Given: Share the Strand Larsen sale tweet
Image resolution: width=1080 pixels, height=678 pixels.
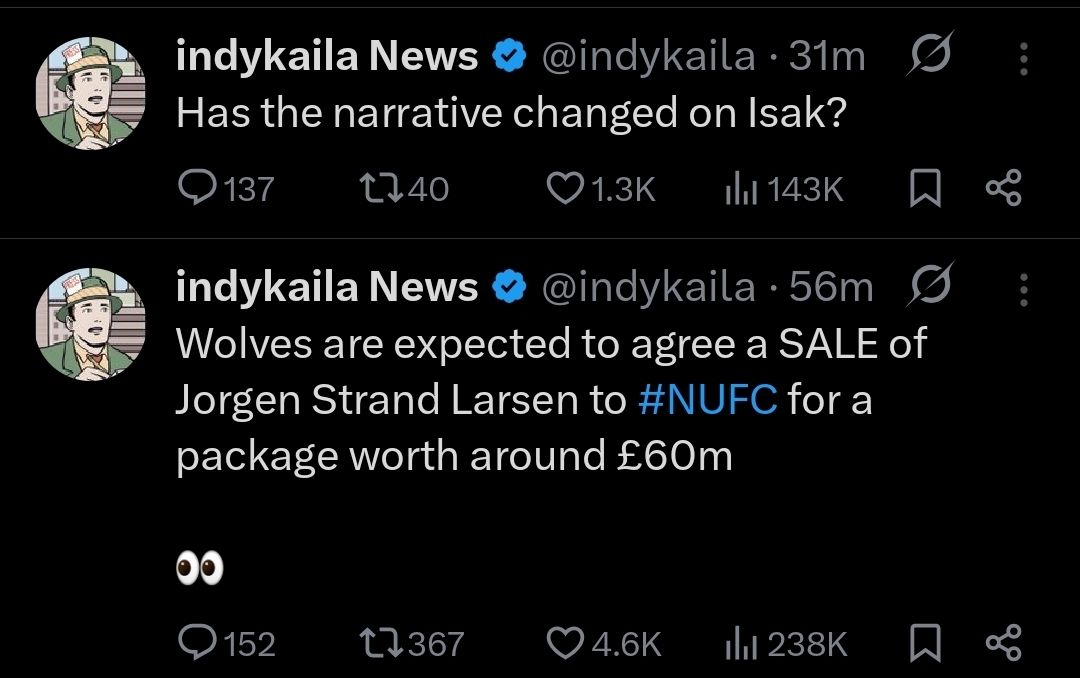Looking at the screenshot, I should coord(1003,643).
